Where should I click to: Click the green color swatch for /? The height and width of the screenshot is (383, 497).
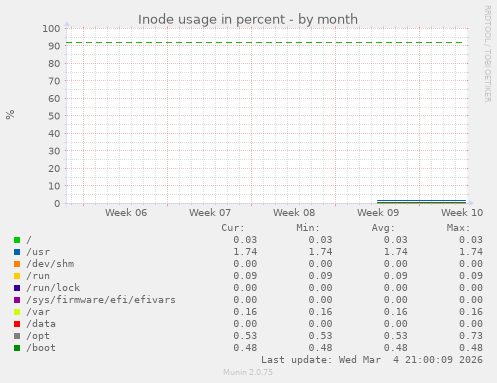point(17,240)
